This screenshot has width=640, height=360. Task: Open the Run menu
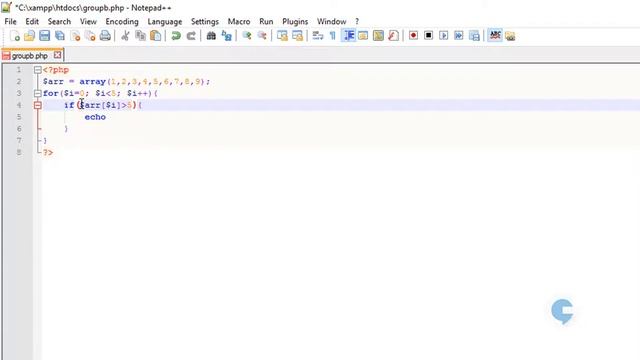[x=266, y=22]
